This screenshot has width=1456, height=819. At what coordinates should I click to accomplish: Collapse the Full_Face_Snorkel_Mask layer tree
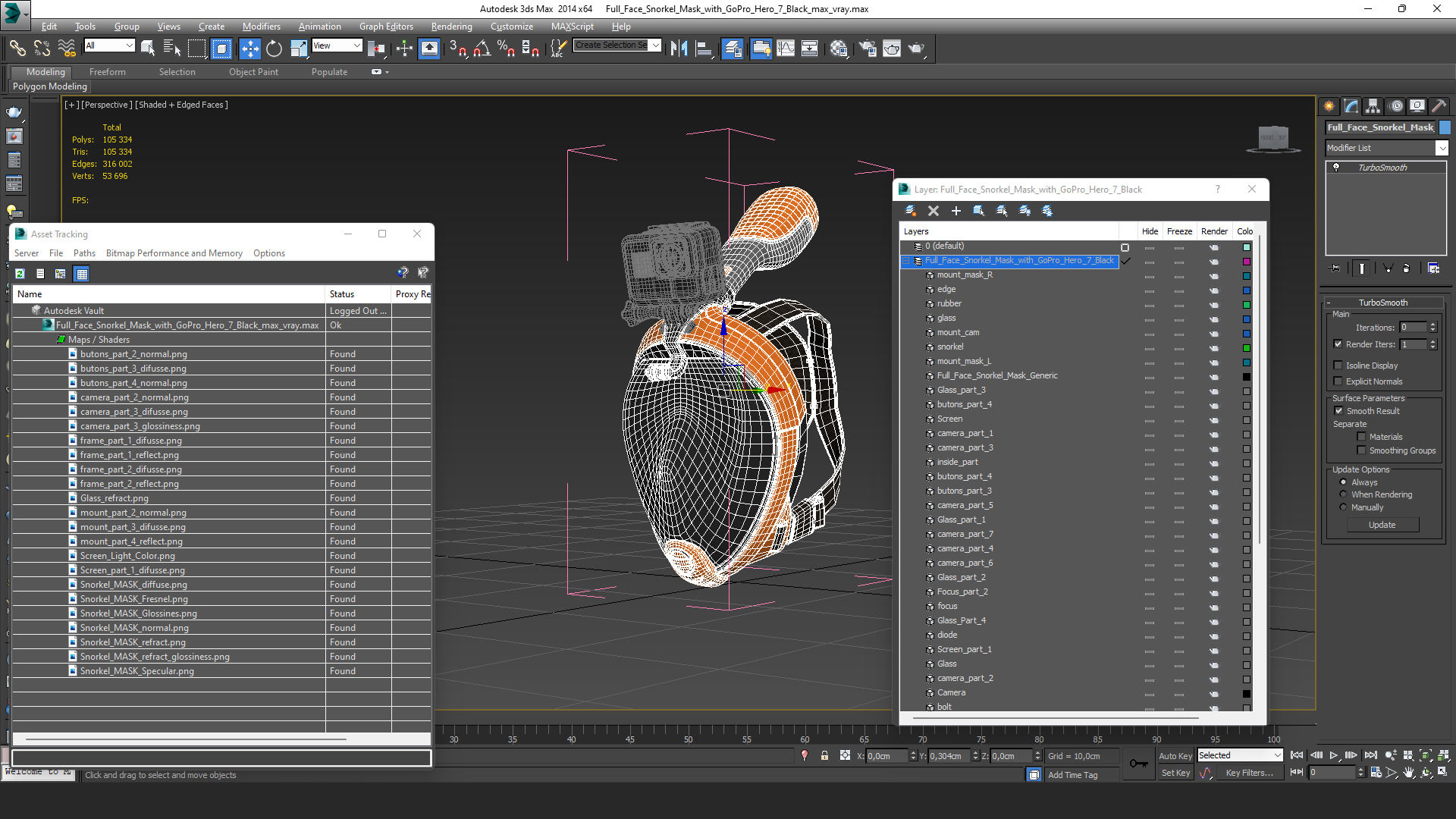[x=906, y=261]
